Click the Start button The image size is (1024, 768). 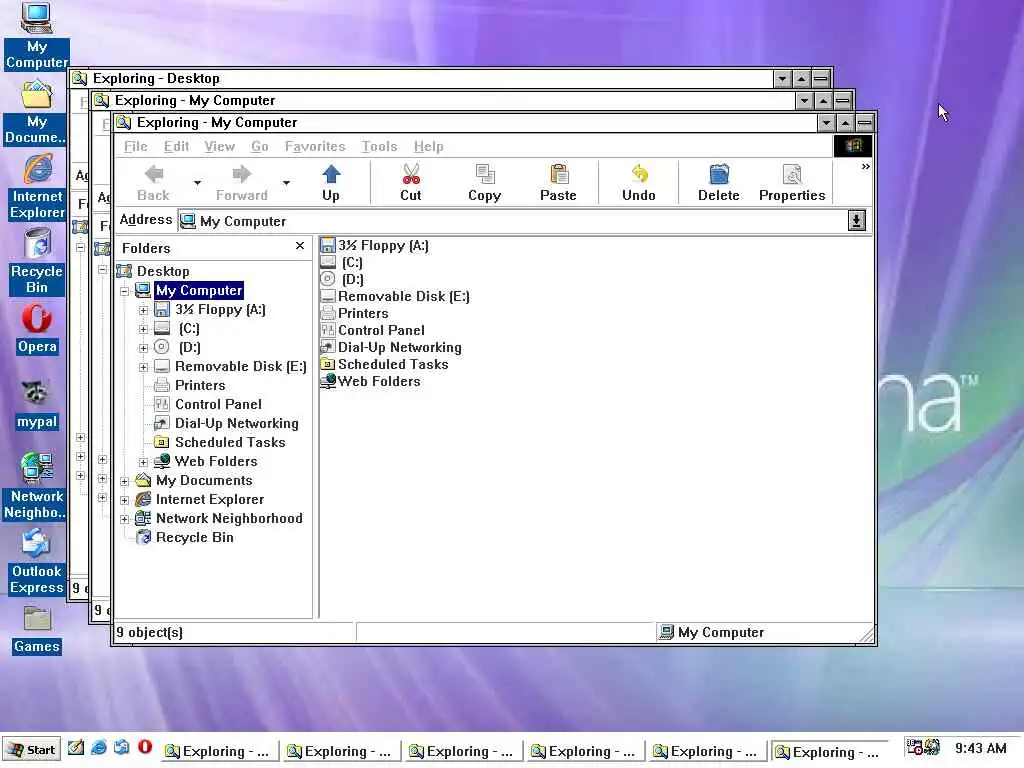tap(31, 750)
